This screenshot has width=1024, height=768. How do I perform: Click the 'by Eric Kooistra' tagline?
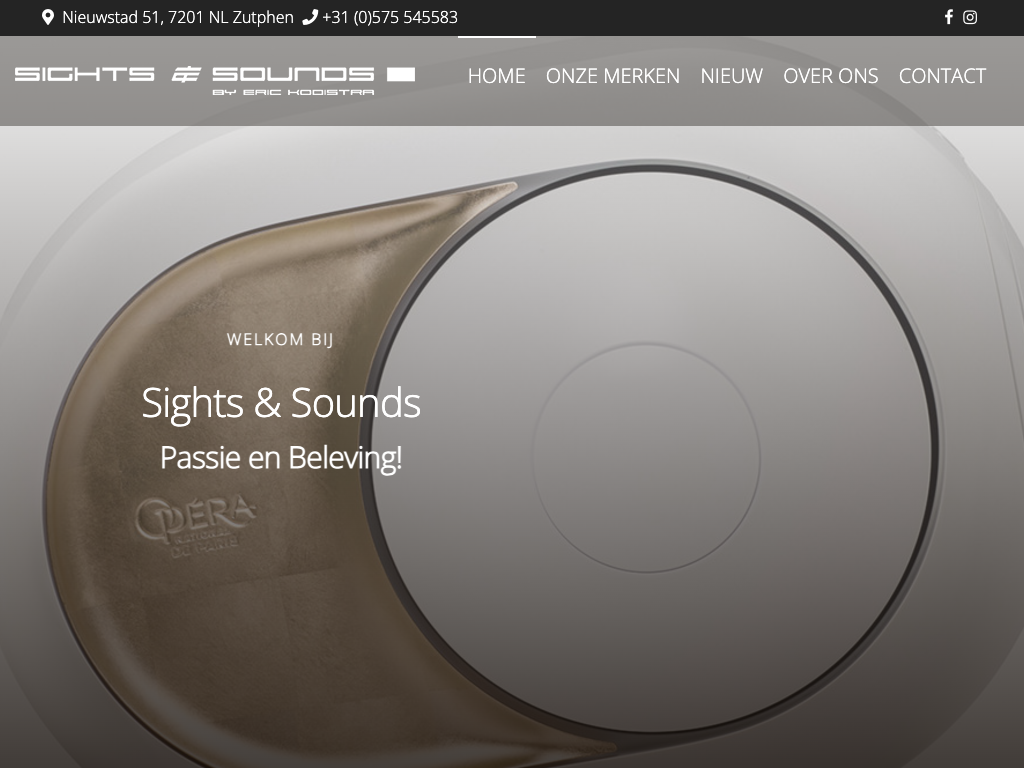293,92
